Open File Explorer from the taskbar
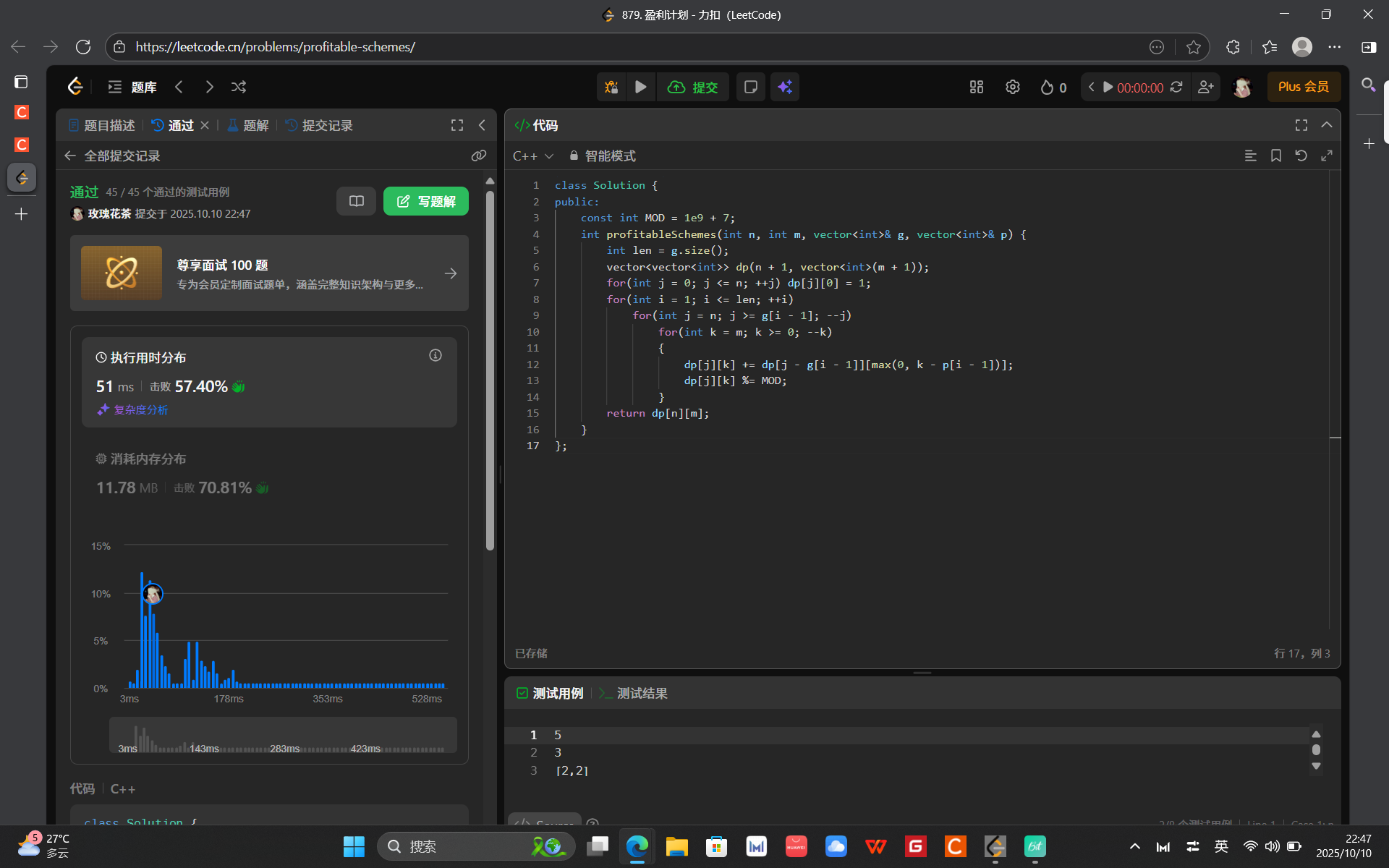 click(x=676, y=846)
